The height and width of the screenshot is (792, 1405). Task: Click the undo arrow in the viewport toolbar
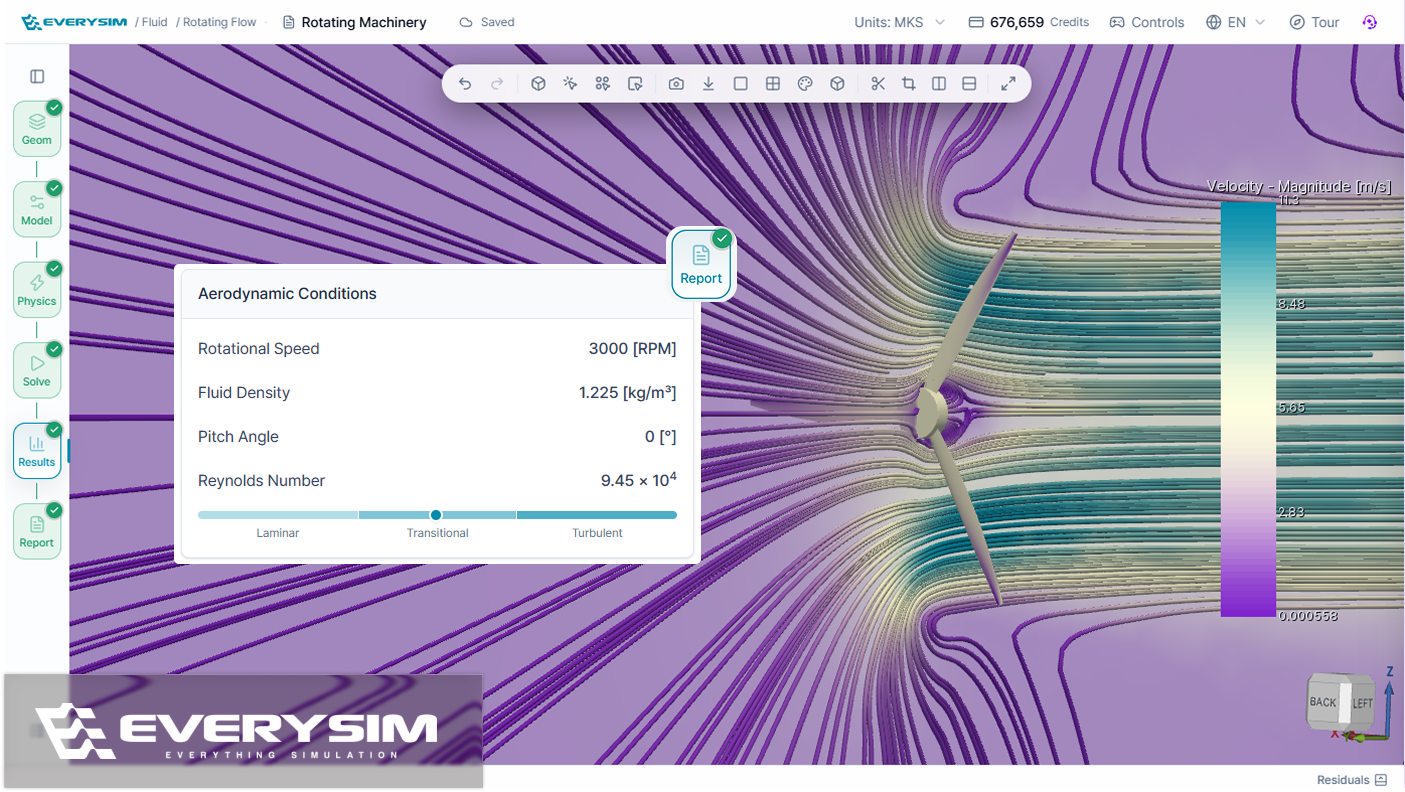[465, 84]
